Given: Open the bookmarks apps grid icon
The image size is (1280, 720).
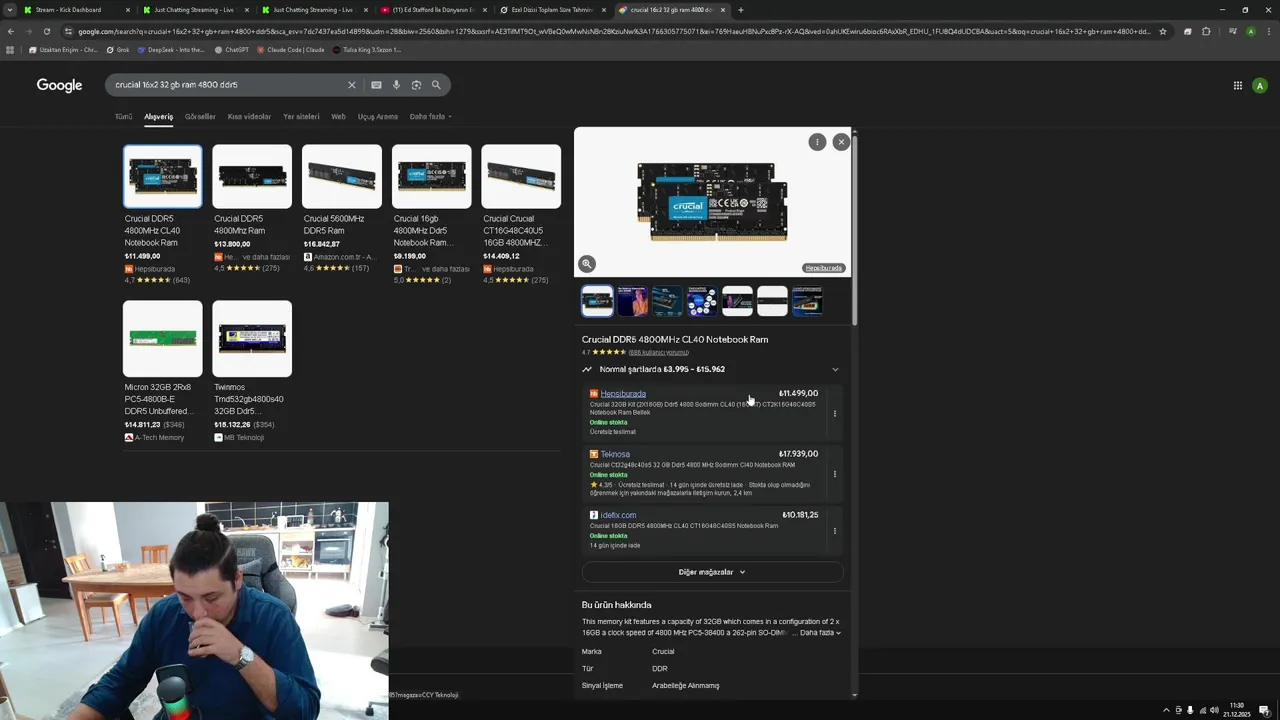Looking at the screenshot, I should tap(11, 49).
